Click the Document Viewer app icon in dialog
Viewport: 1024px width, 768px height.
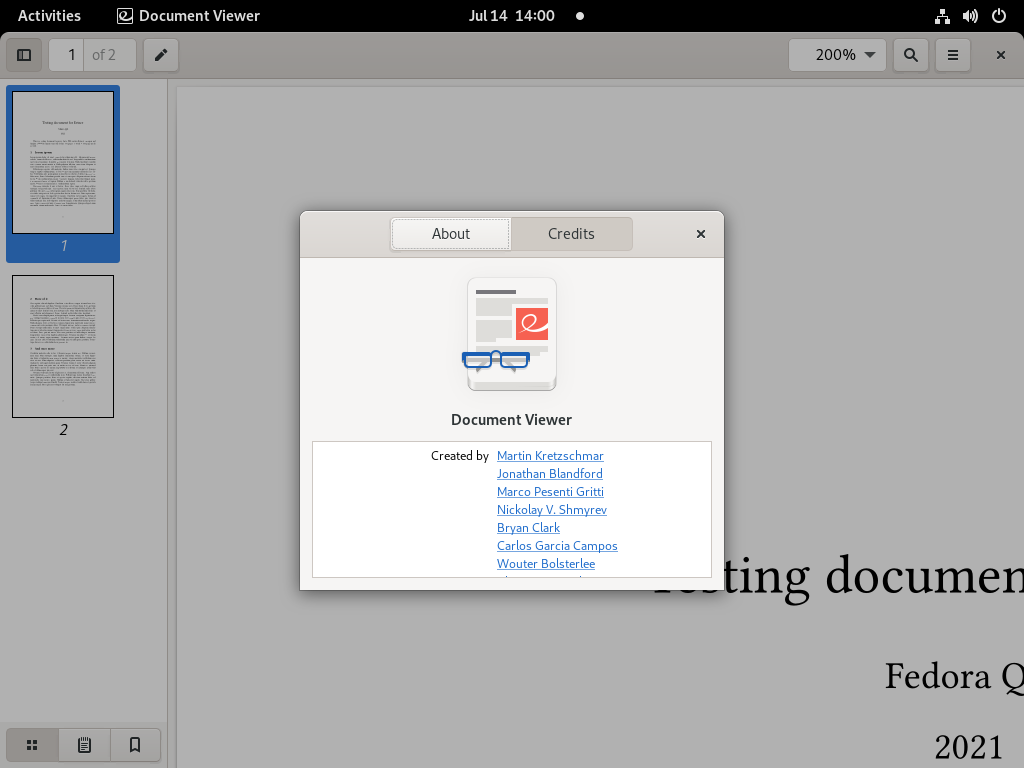511,334
